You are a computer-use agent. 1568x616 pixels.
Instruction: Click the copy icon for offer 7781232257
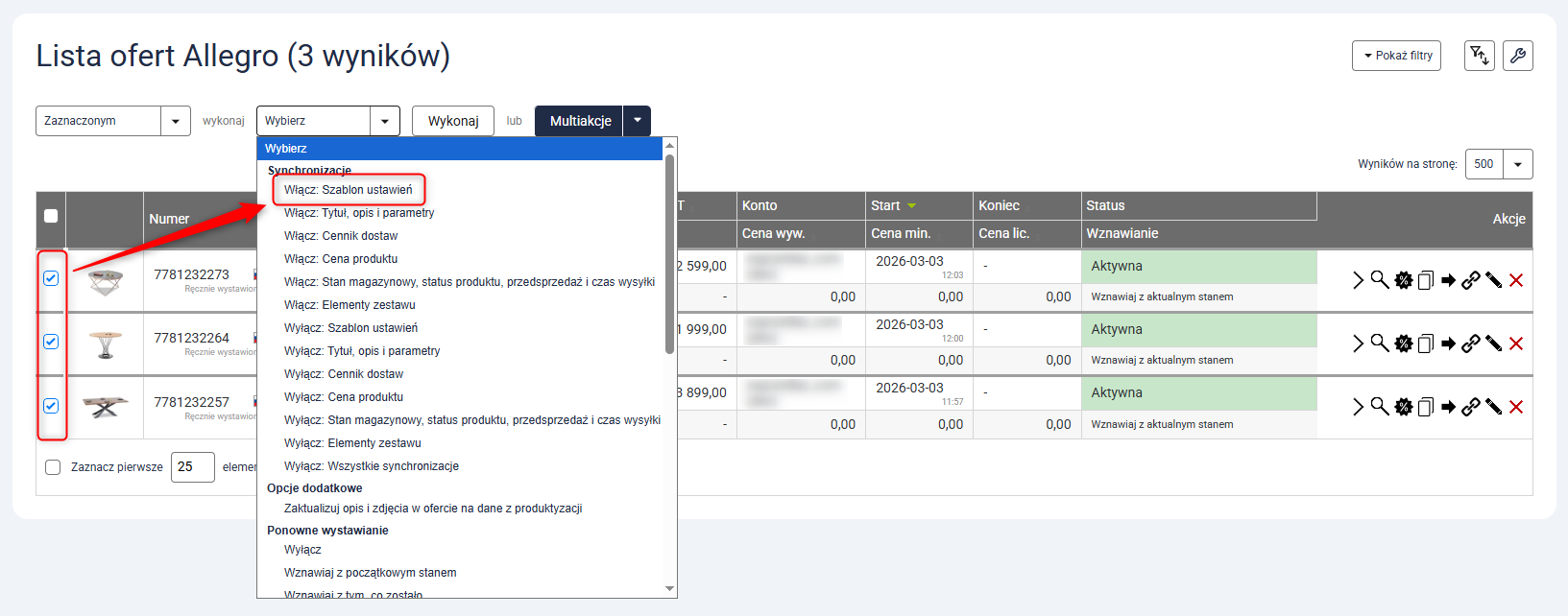tap(1426, 407)
